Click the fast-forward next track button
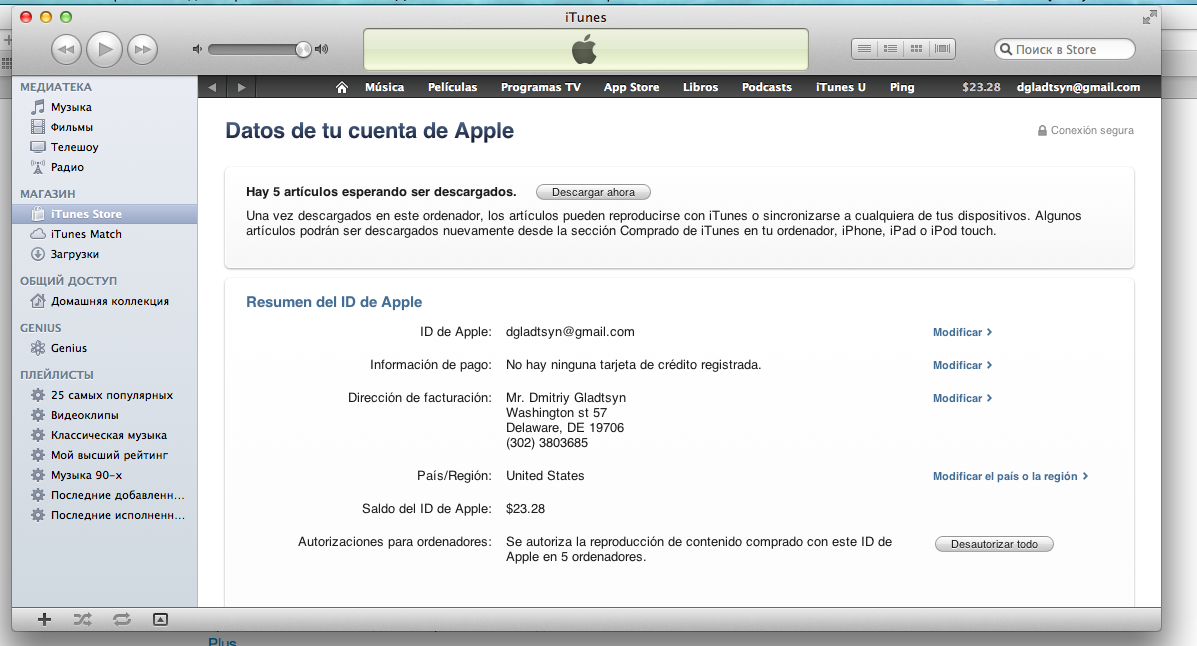This screenshot has width=1197, height=646. tap(142, 50)
